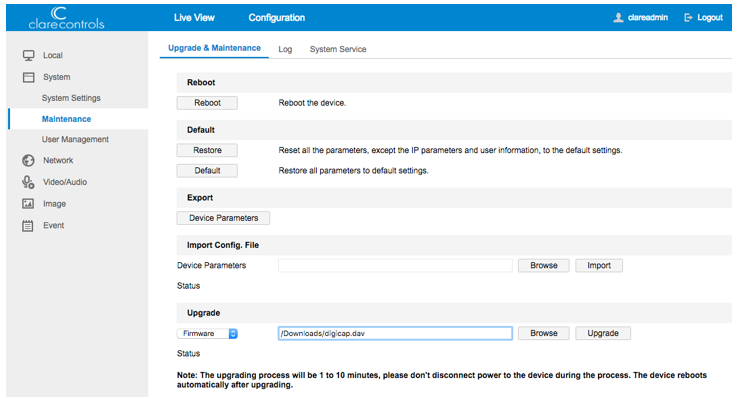The height and width of the screenshot is (398, 738).
Task: Click the Logout link
Action: (x=710, y=18)
